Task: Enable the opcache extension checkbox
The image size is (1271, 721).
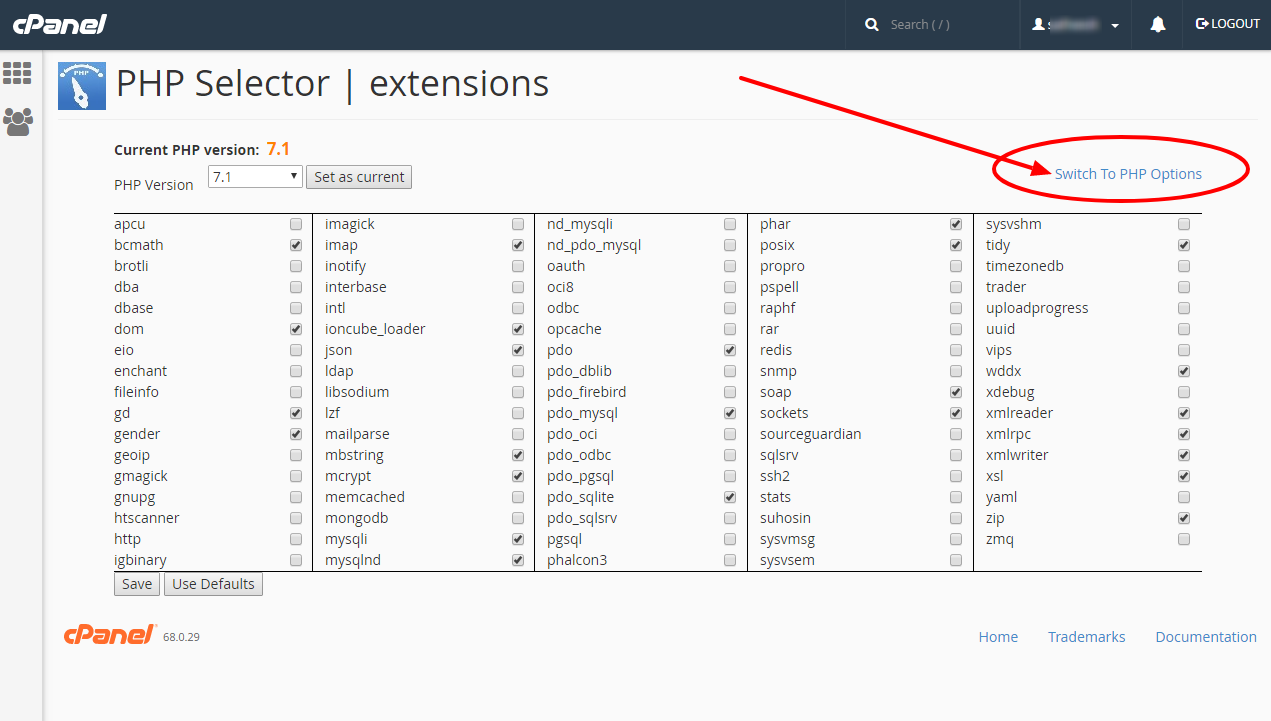Action: tap(730, 329)
